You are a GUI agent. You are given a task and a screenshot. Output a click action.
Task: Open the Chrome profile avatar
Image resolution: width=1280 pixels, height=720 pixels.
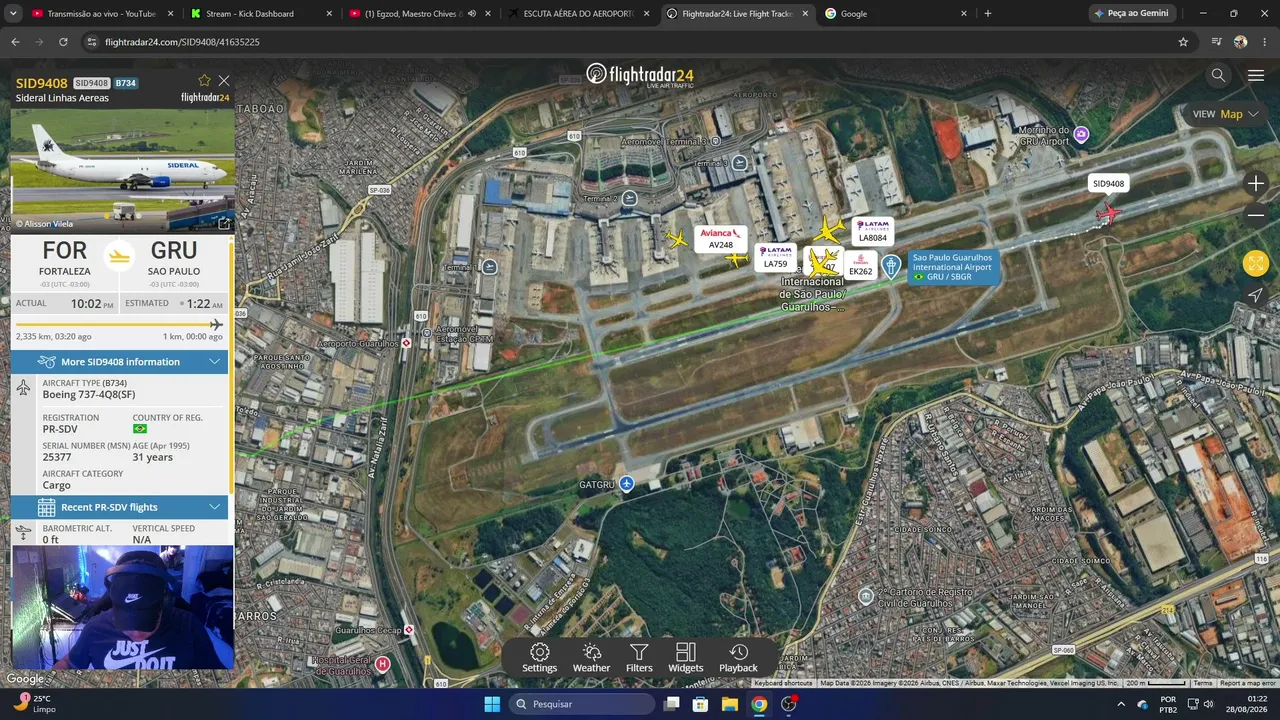[x=1241, y=42]
